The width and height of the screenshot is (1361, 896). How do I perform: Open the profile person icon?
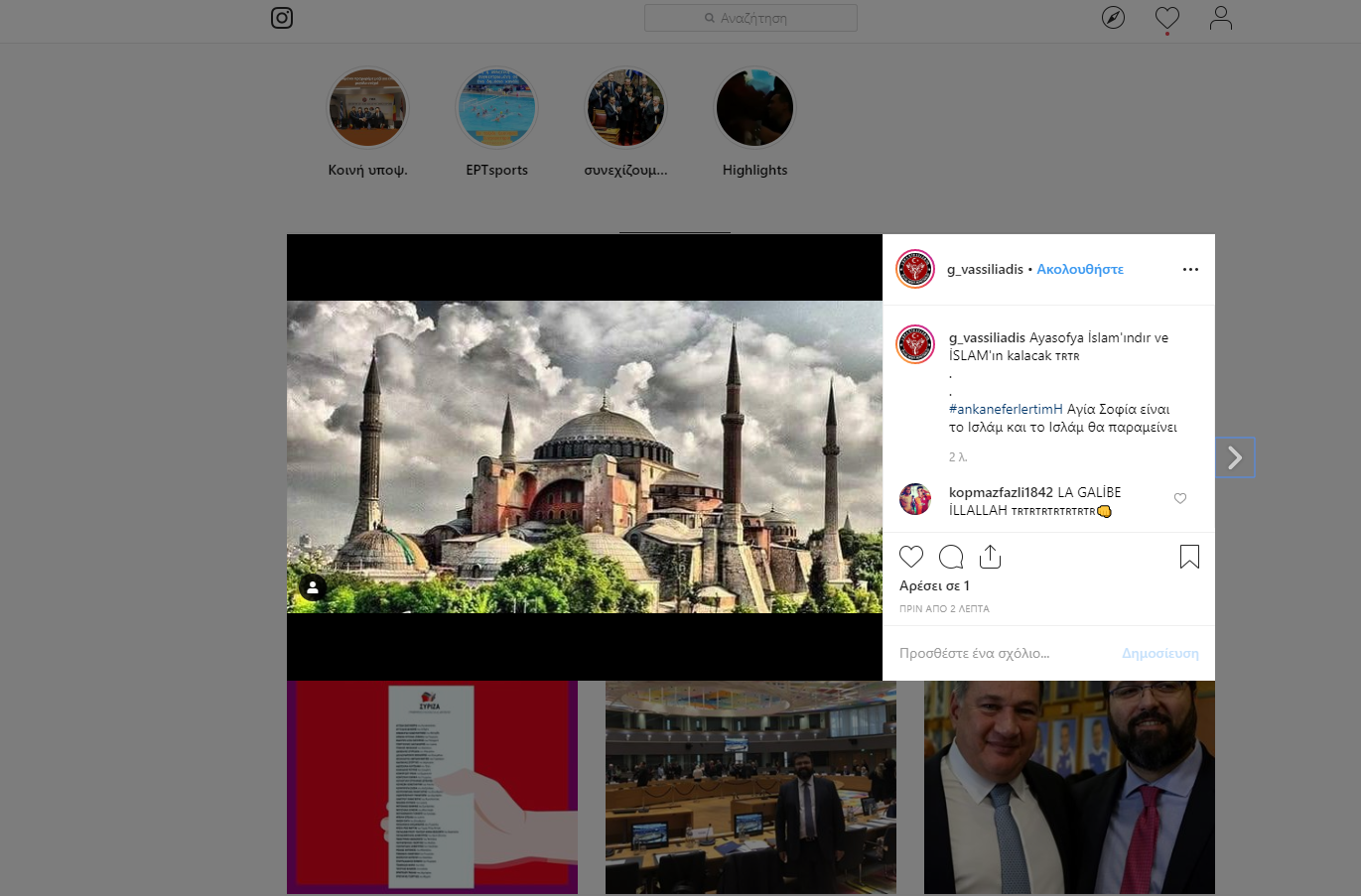tap(1220, 18)
